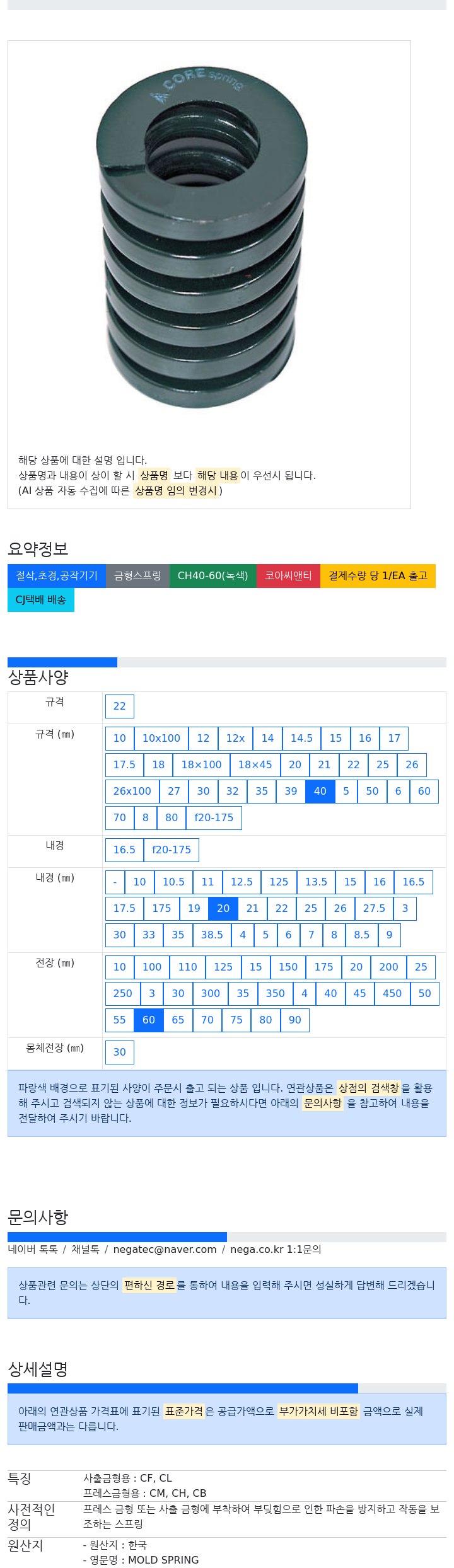Screen dimensions: 454x1568
Task: Open the 채널톡 chat link
Action: 85,1249
